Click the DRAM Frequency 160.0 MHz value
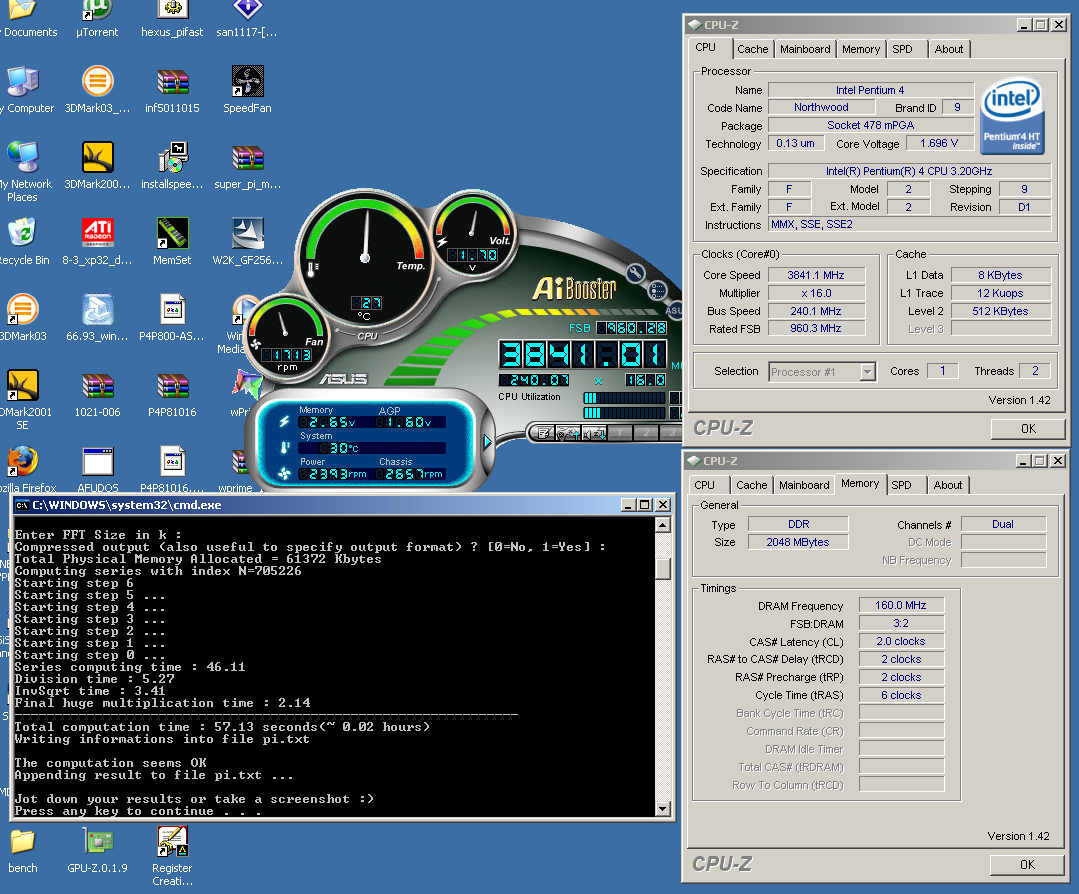Image resolution: width=1079 pixels, height=894 pixels. coord(901,605)
